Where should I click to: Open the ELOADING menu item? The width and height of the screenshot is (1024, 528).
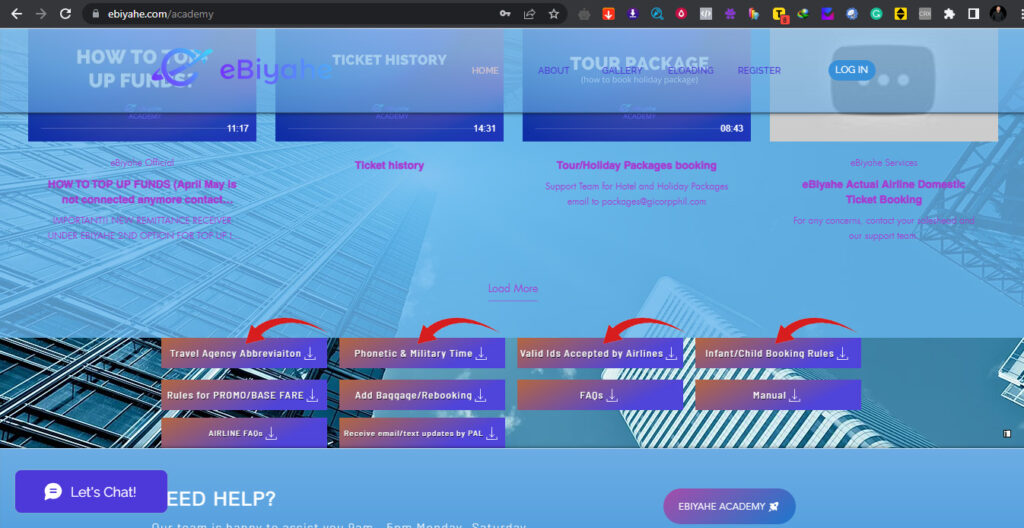tap(690, 71)
